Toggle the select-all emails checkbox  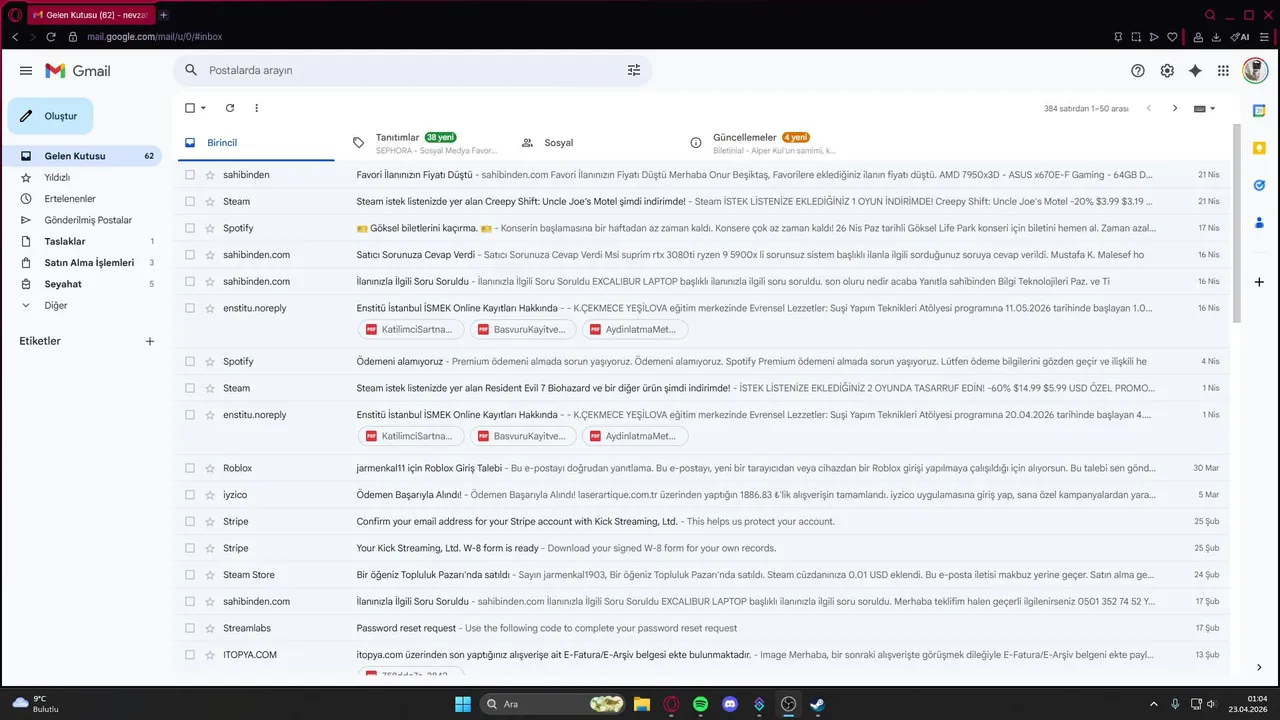[x=190, y=108]
